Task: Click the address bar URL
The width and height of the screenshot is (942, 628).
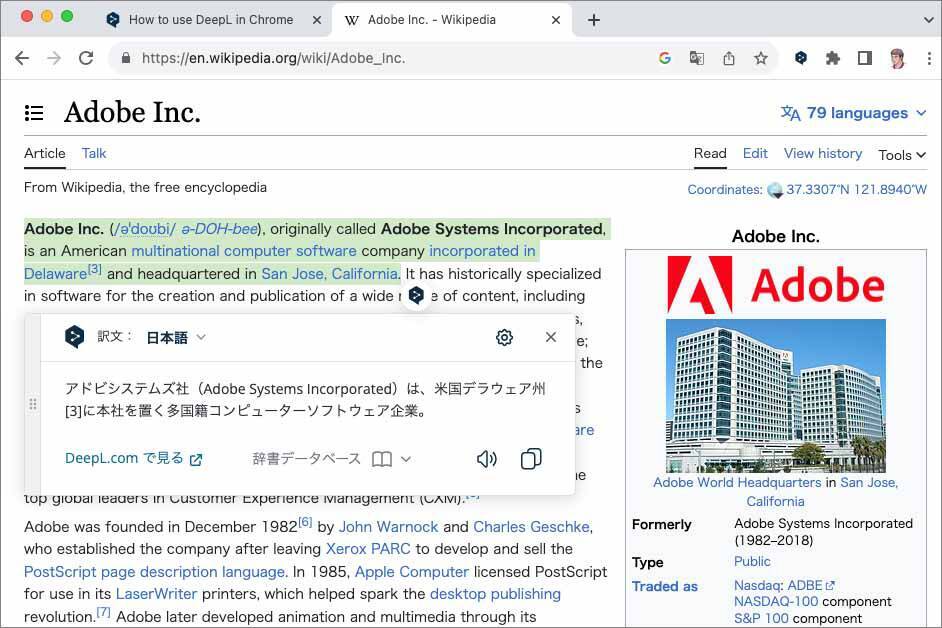Action: [273, 58]
